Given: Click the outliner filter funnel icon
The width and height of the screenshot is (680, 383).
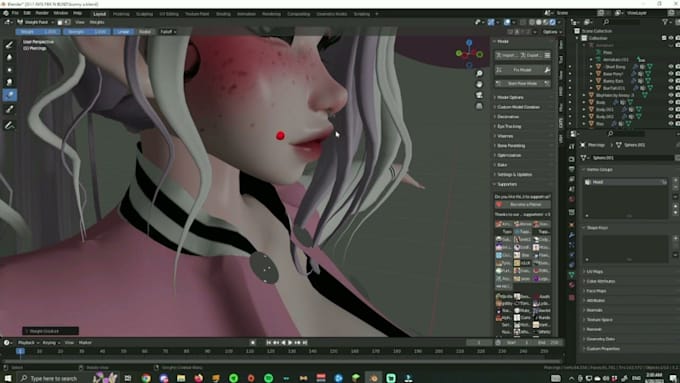Looking at the screenshot, I should (665, 22).
